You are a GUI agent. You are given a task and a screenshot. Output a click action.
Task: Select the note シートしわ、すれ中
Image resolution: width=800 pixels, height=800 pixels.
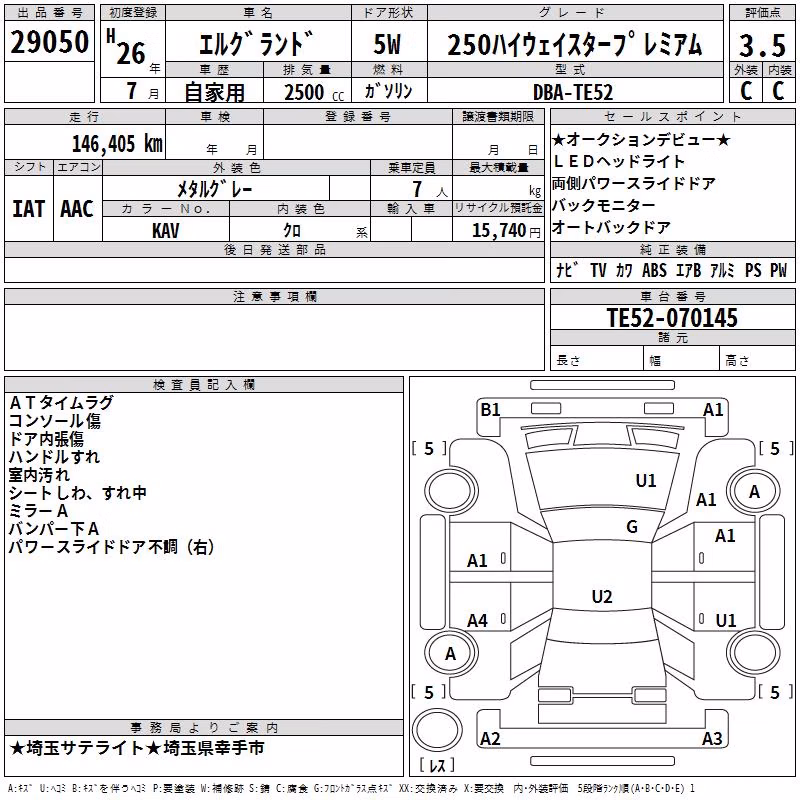[78, 493]
